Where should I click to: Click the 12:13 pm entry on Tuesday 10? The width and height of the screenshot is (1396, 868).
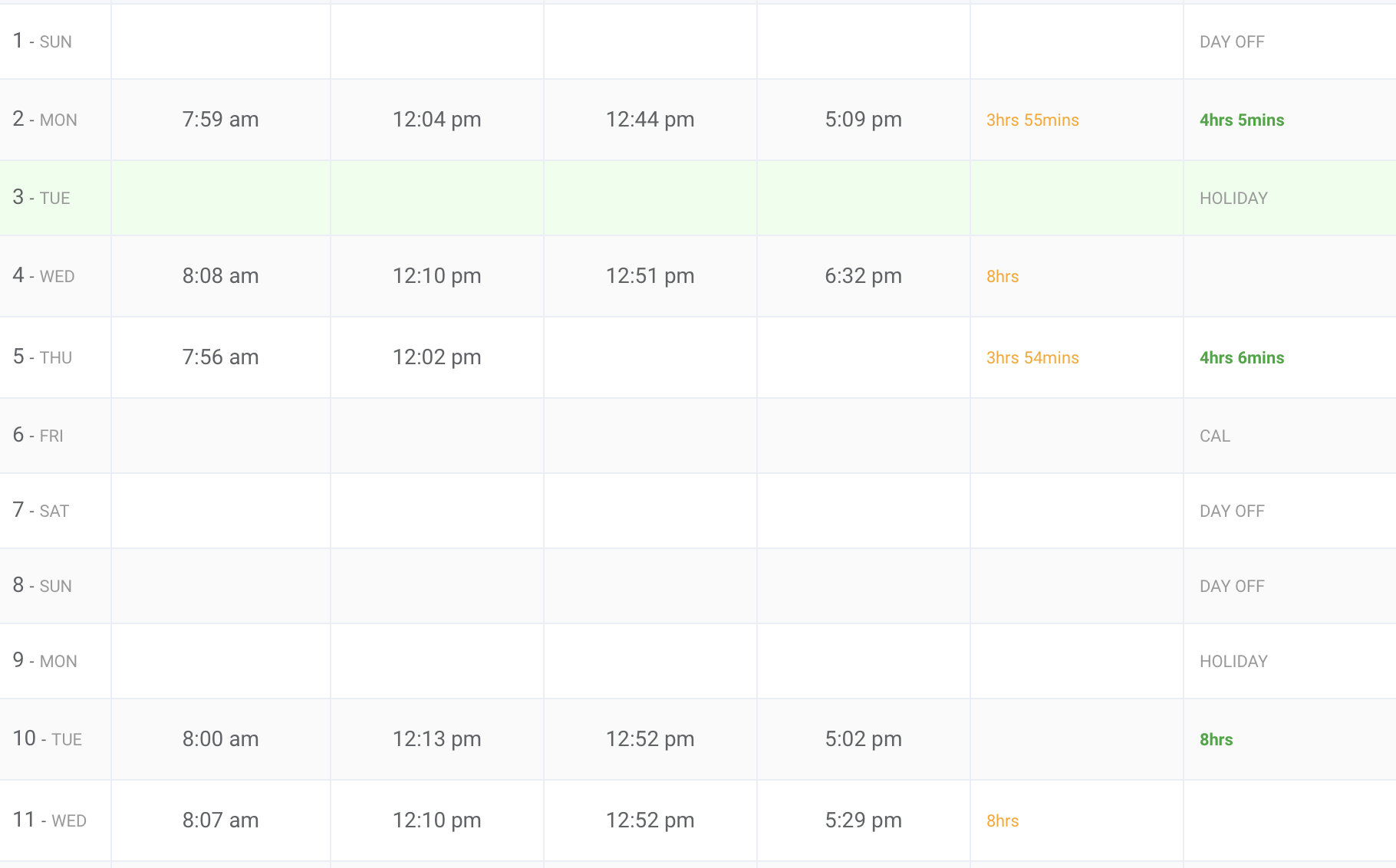436,739
